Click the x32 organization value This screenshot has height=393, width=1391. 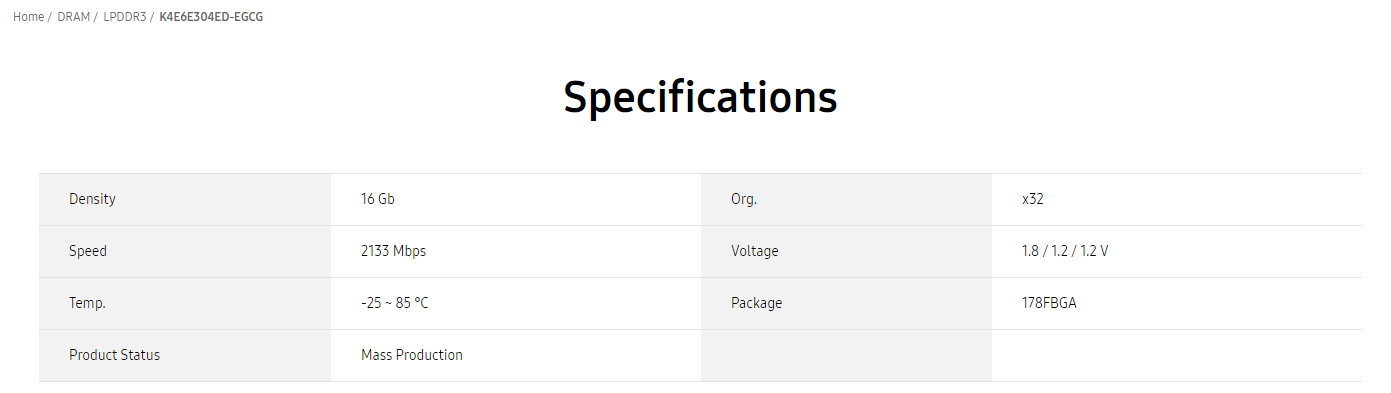pyautogui.click(x=1033, y=199)
